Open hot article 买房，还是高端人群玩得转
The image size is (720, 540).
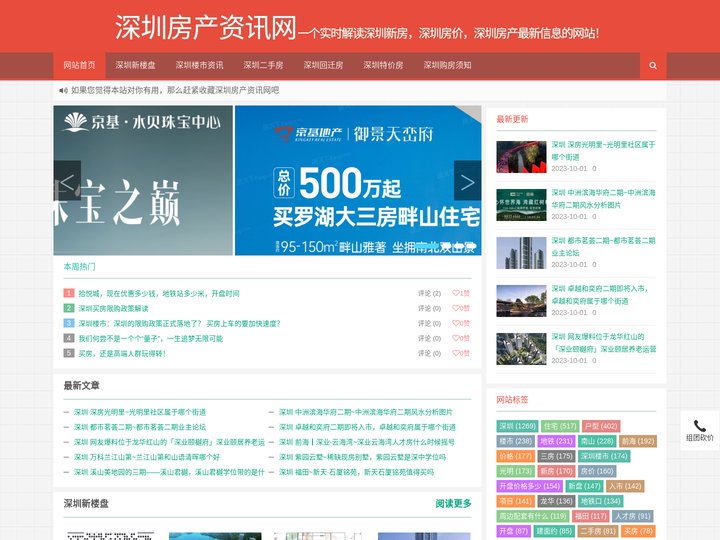coord(122,354)
